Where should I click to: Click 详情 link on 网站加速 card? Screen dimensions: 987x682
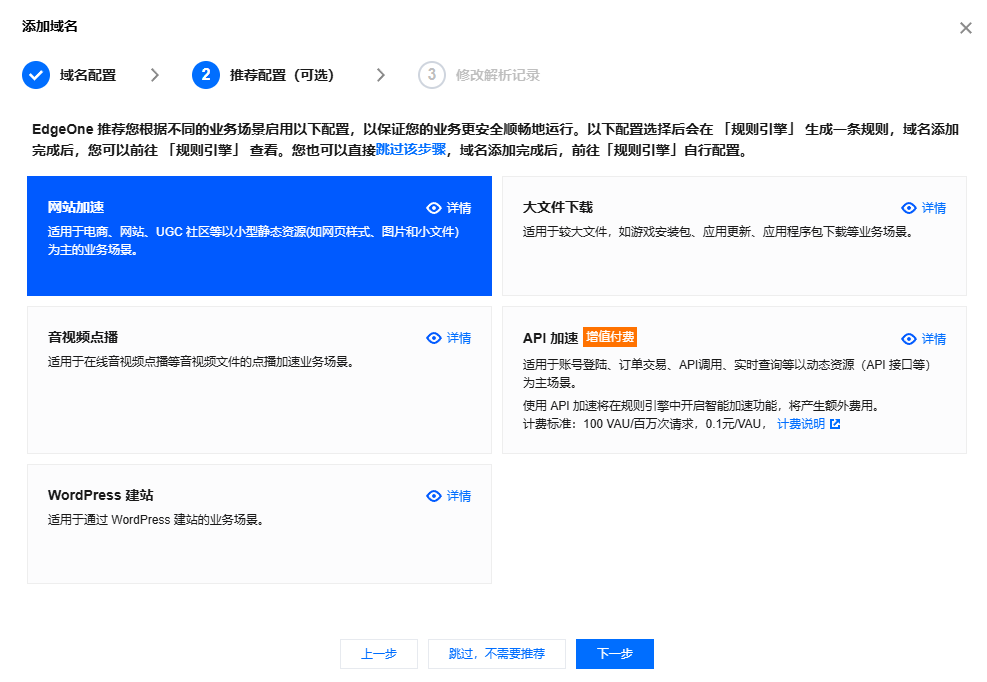[x=459, y=208]
